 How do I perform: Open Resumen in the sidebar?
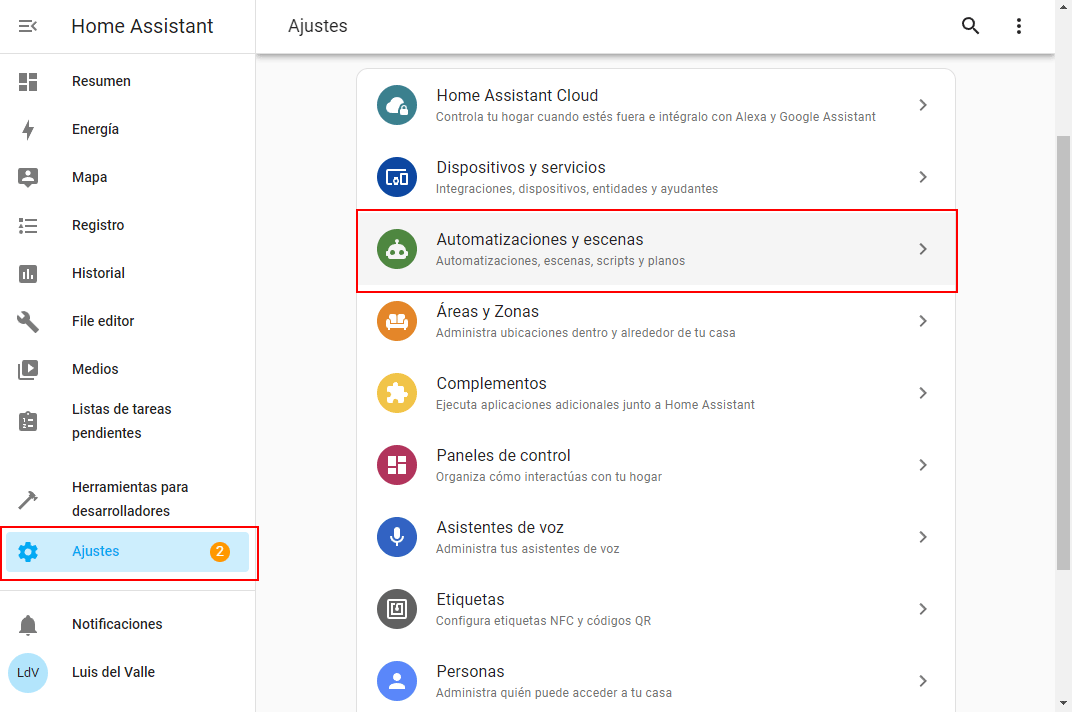click(x=101, y=81)
